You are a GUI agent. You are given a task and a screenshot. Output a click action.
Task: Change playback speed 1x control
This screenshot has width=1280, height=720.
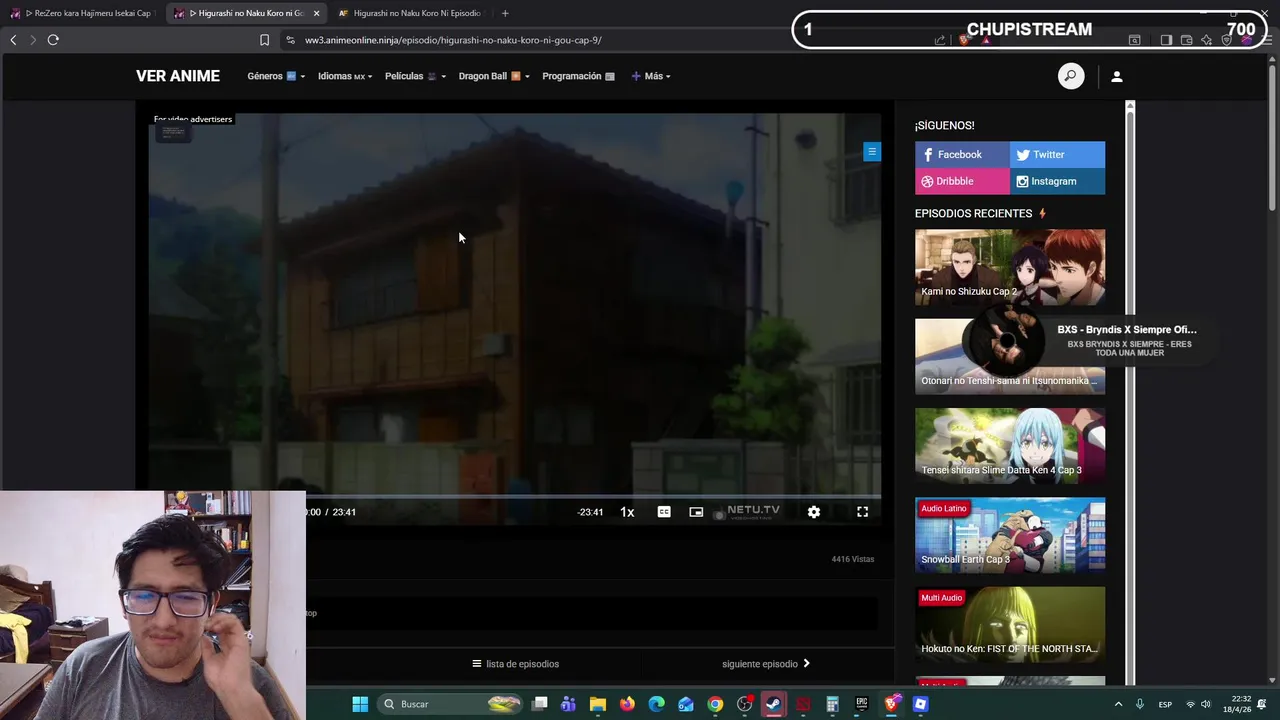click(627, 512)
